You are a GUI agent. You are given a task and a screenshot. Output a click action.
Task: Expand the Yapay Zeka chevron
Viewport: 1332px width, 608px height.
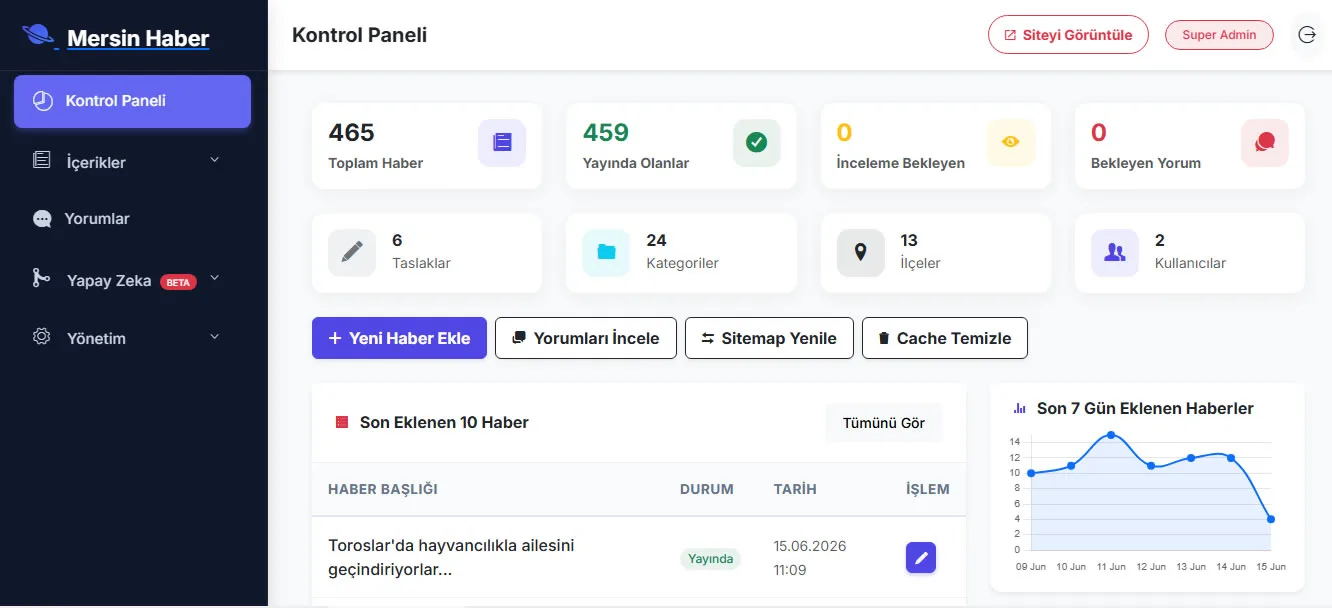(214, 279)
